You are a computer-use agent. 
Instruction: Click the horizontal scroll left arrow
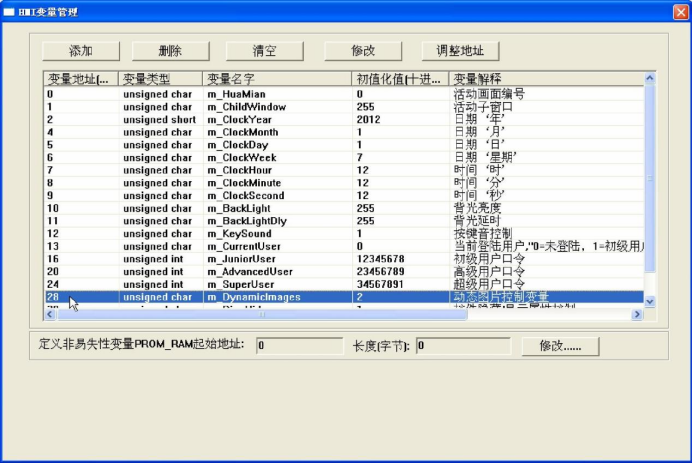[x=50, y=314]
